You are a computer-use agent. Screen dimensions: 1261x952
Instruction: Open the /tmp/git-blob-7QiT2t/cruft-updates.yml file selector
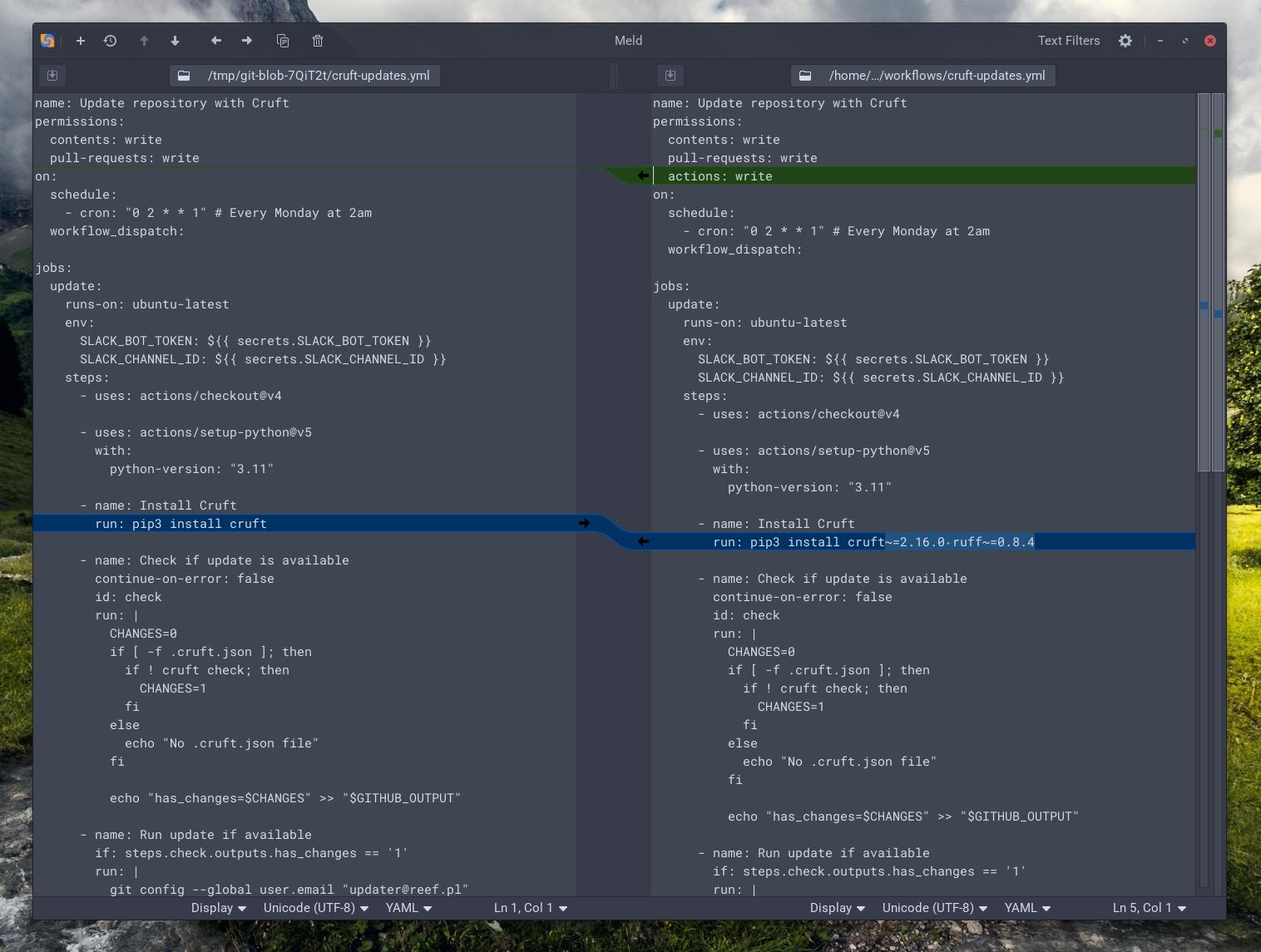coord(305,75)
